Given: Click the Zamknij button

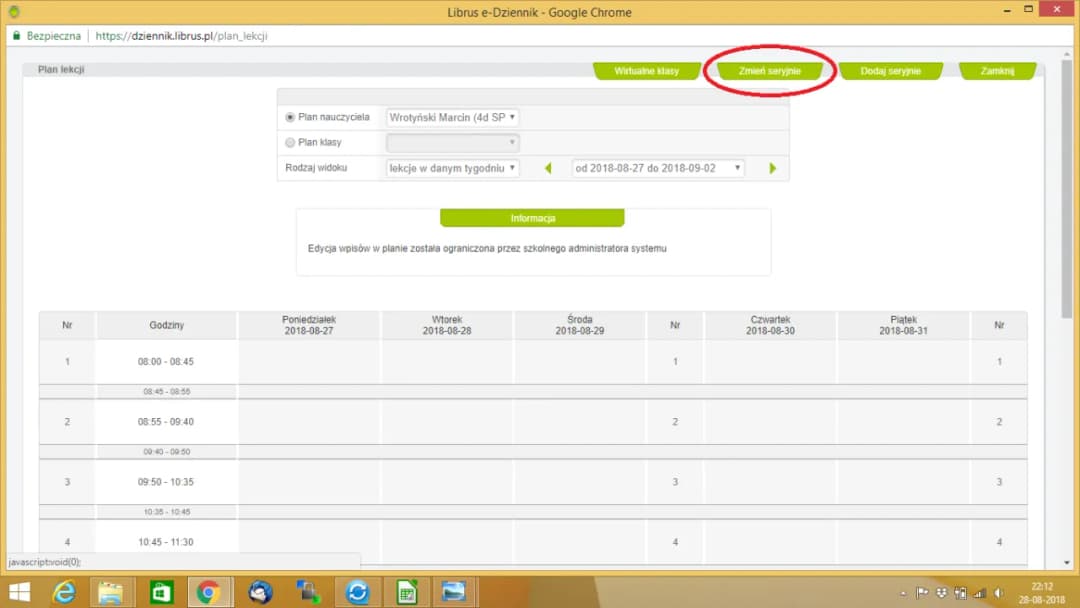Looking at the screenshot, I should tap(996, 71).
